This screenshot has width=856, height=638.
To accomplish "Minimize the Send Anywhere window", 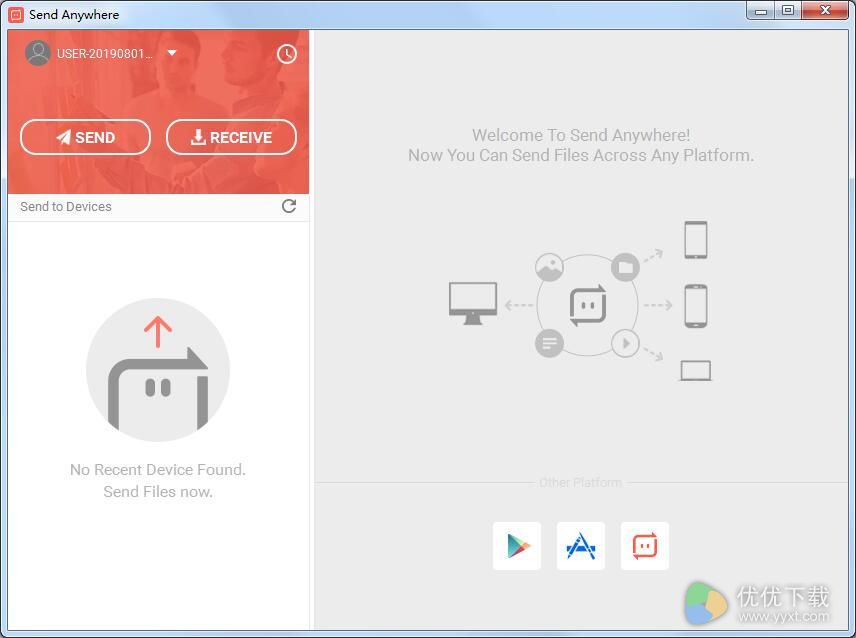I will [x=761, y=10].
